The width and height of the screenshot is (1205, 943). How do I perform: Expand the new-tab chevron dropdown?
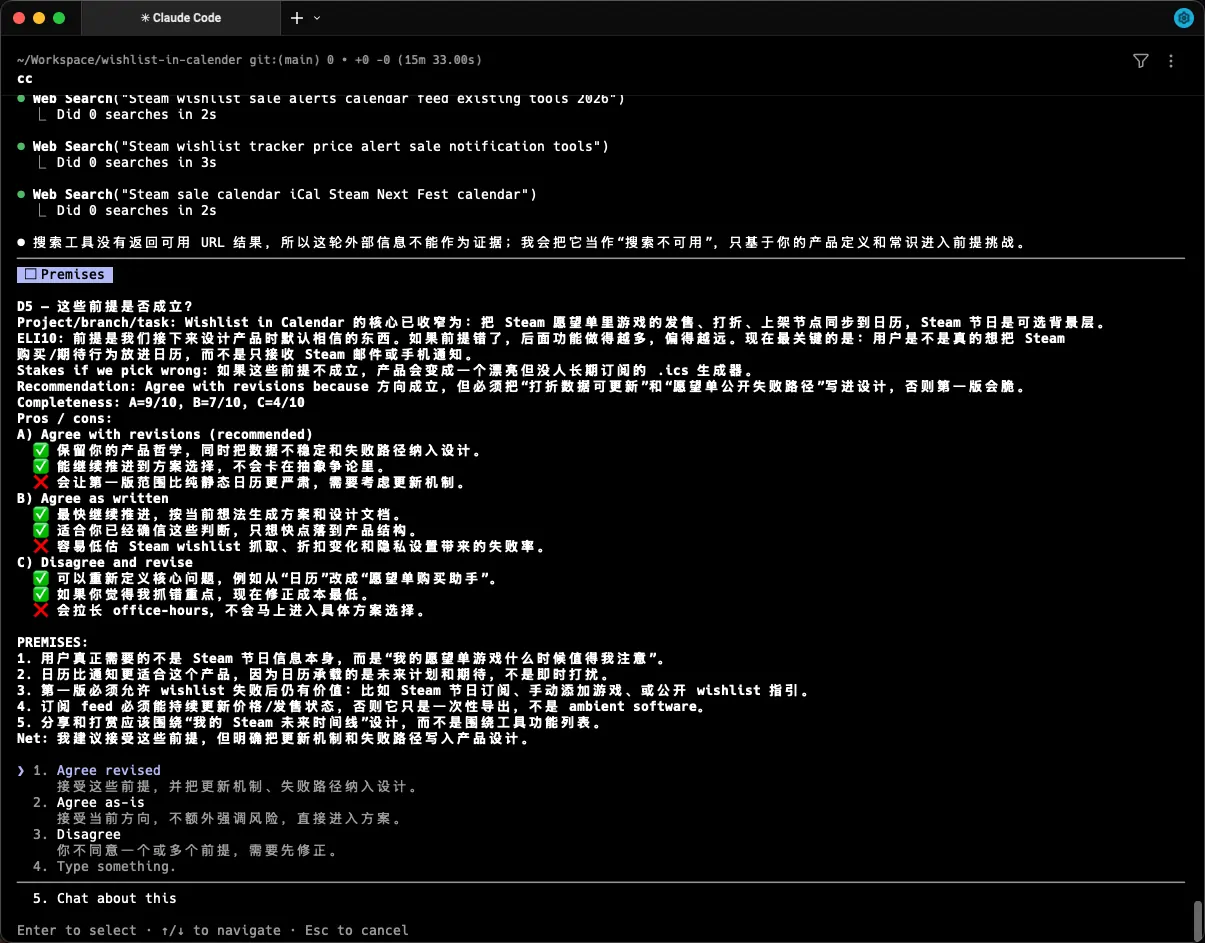[x=317, y=18]
